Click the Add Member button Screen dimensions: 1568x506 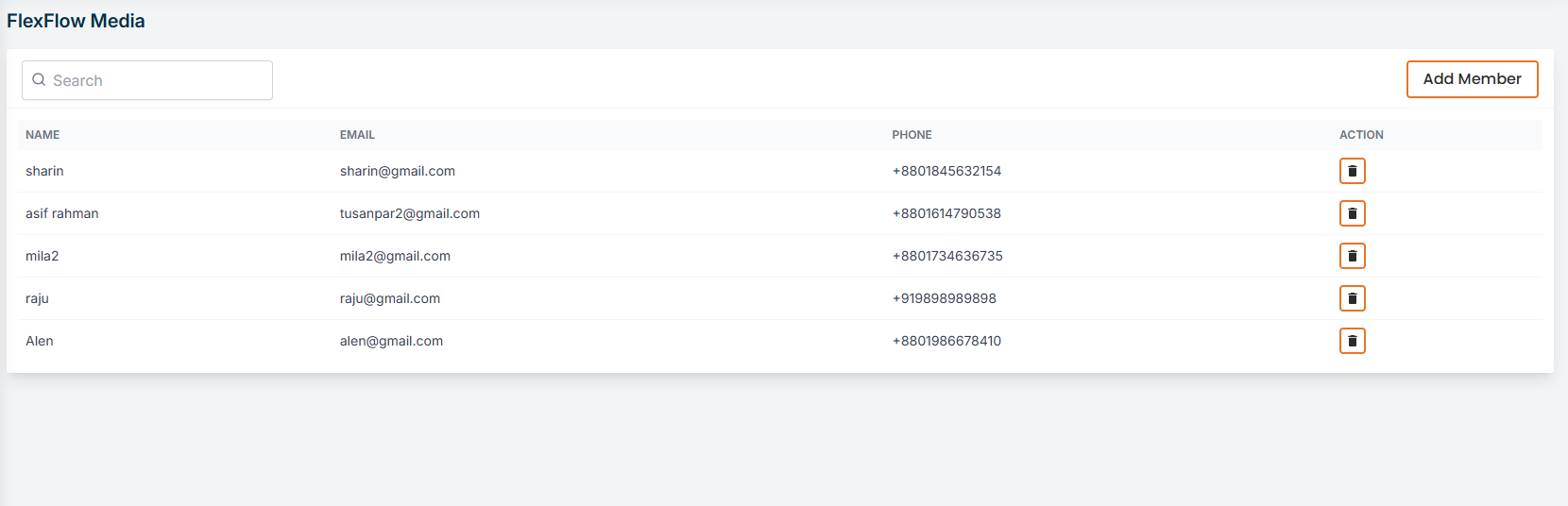coord(1472,79)
